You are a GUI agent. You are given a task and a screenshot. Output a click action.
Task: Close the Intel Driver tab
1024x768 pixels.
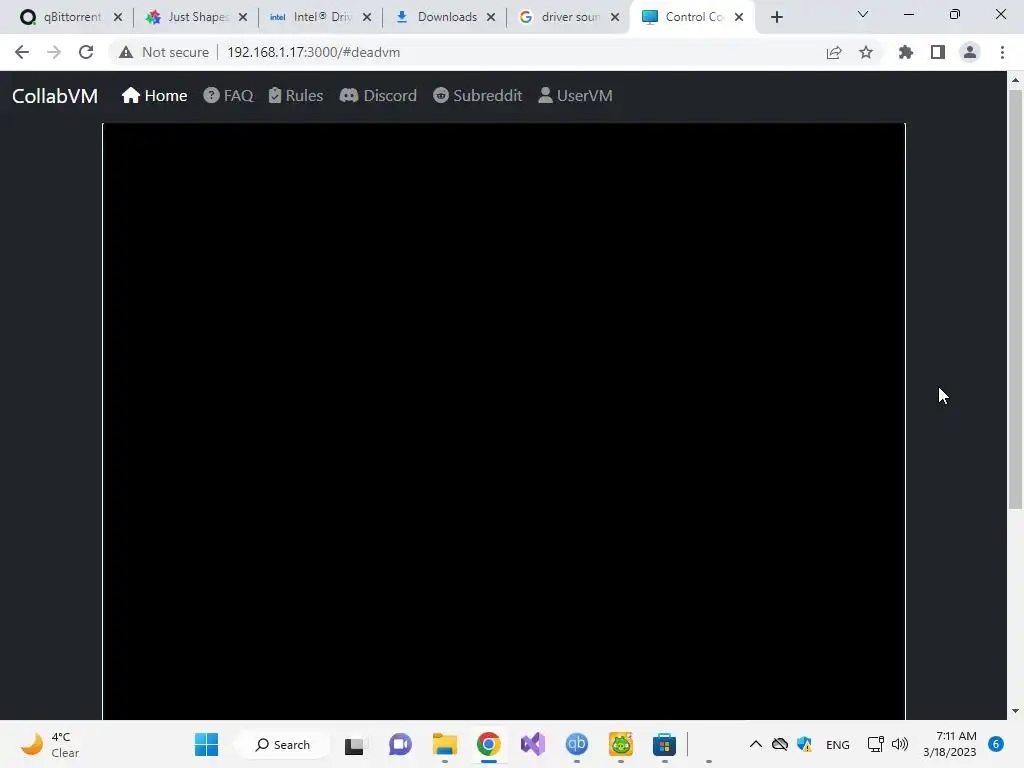[366, 17]
